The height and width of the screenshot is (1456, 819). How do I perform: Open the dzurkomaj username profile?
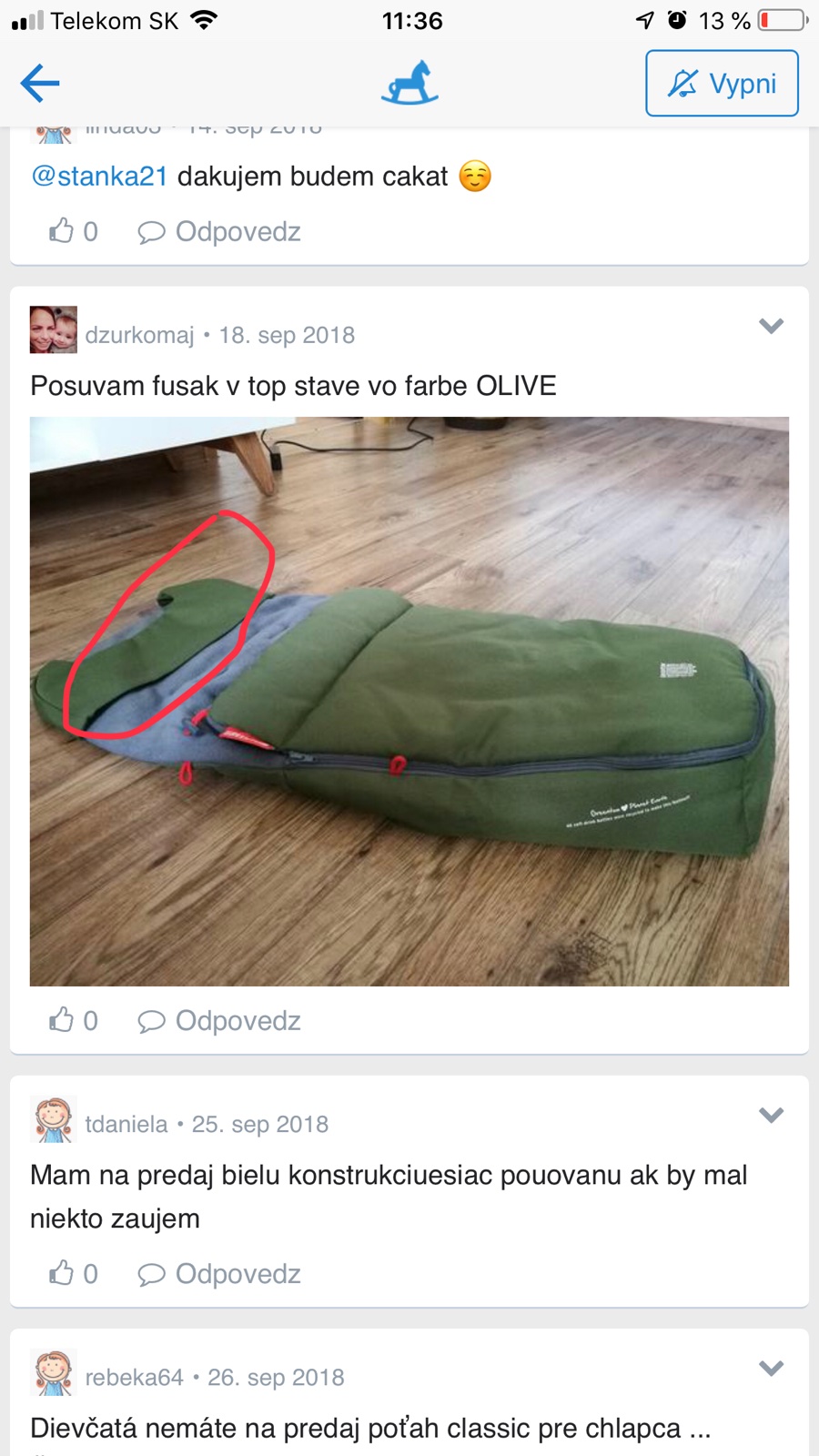139,335
